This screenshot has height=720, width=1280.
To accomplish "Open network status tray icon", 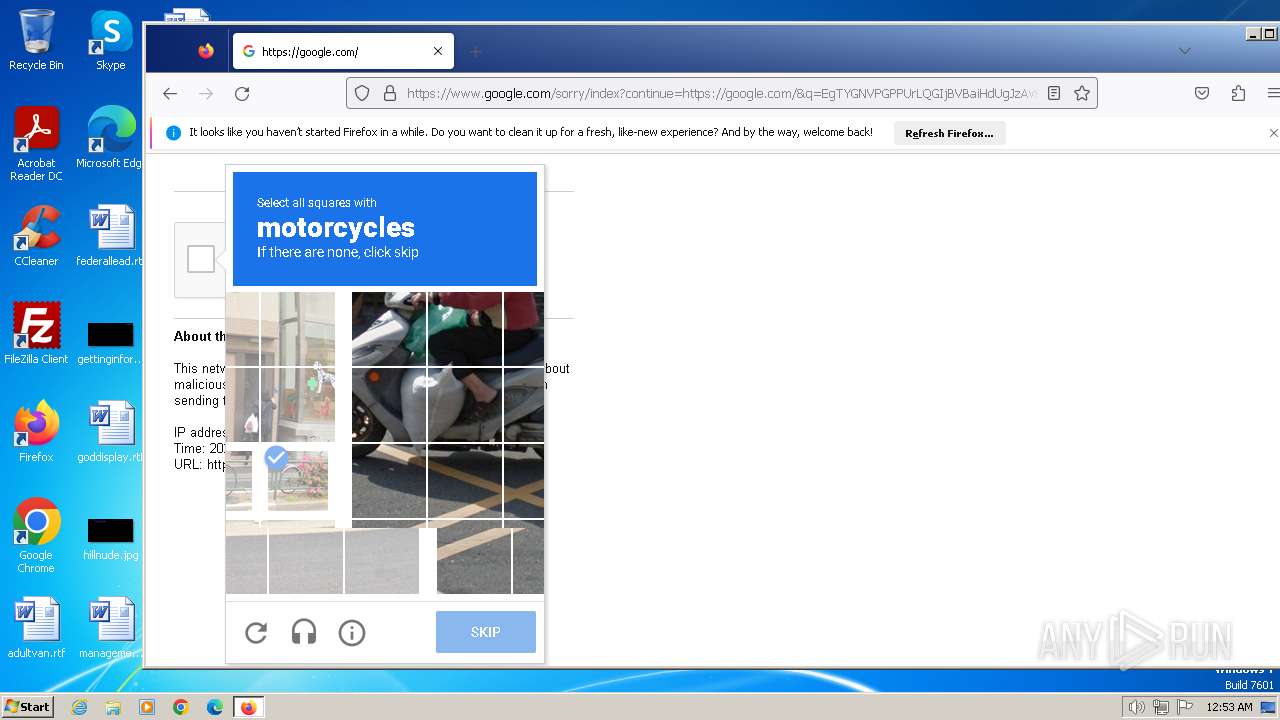I will point(1161,707).
